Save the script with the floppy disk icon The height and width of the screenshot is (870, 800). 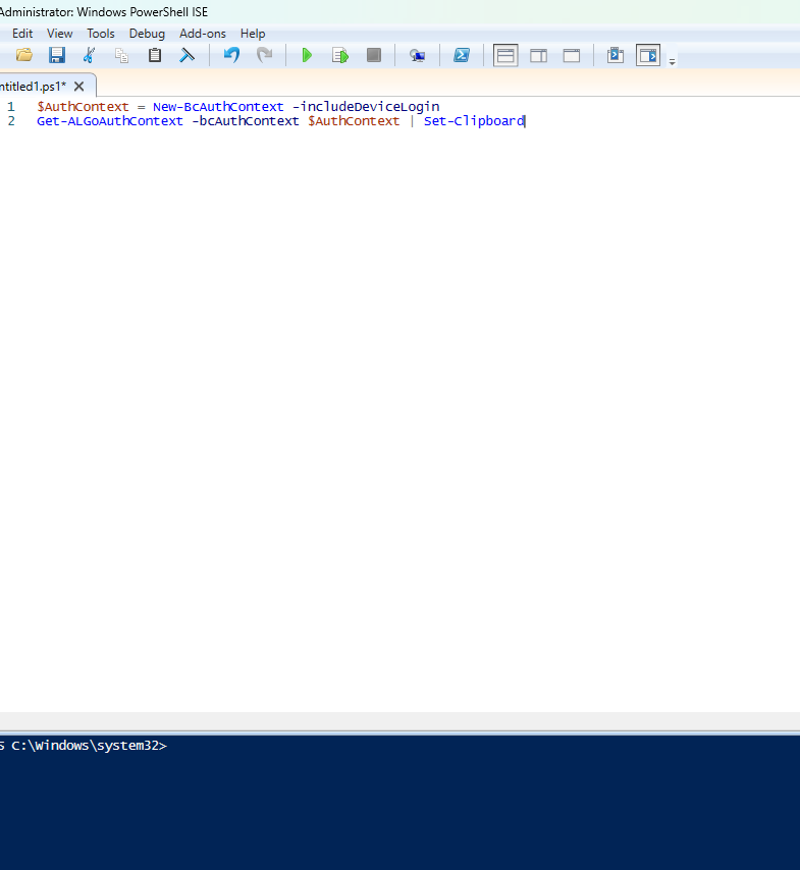57,55
